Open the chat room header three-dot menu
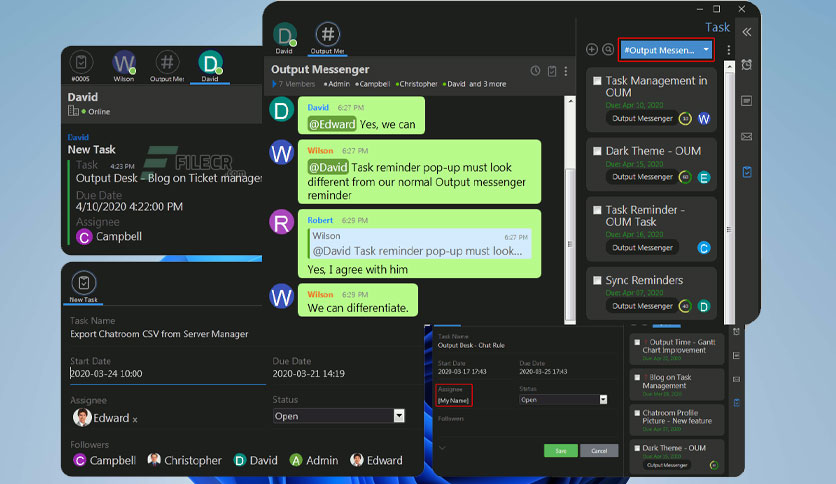The height and width of the screenshot is (484, 836). click(566, 71)
